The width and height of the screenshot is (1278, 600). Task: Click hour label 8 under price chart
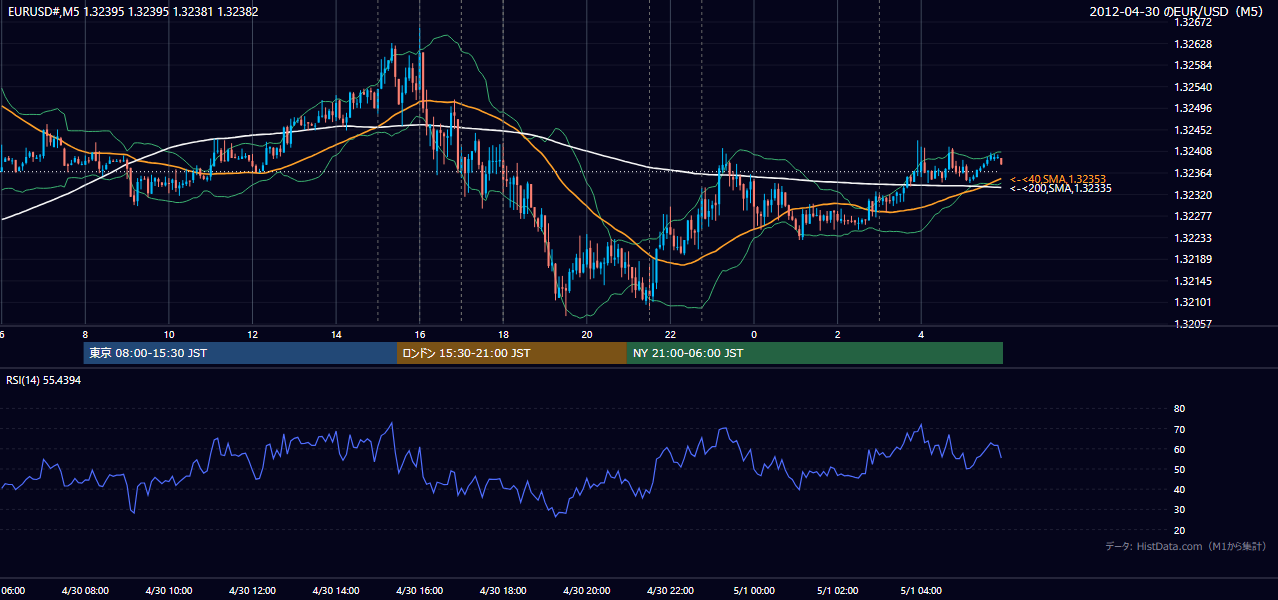pyautogui.click(x=85, y=334)
